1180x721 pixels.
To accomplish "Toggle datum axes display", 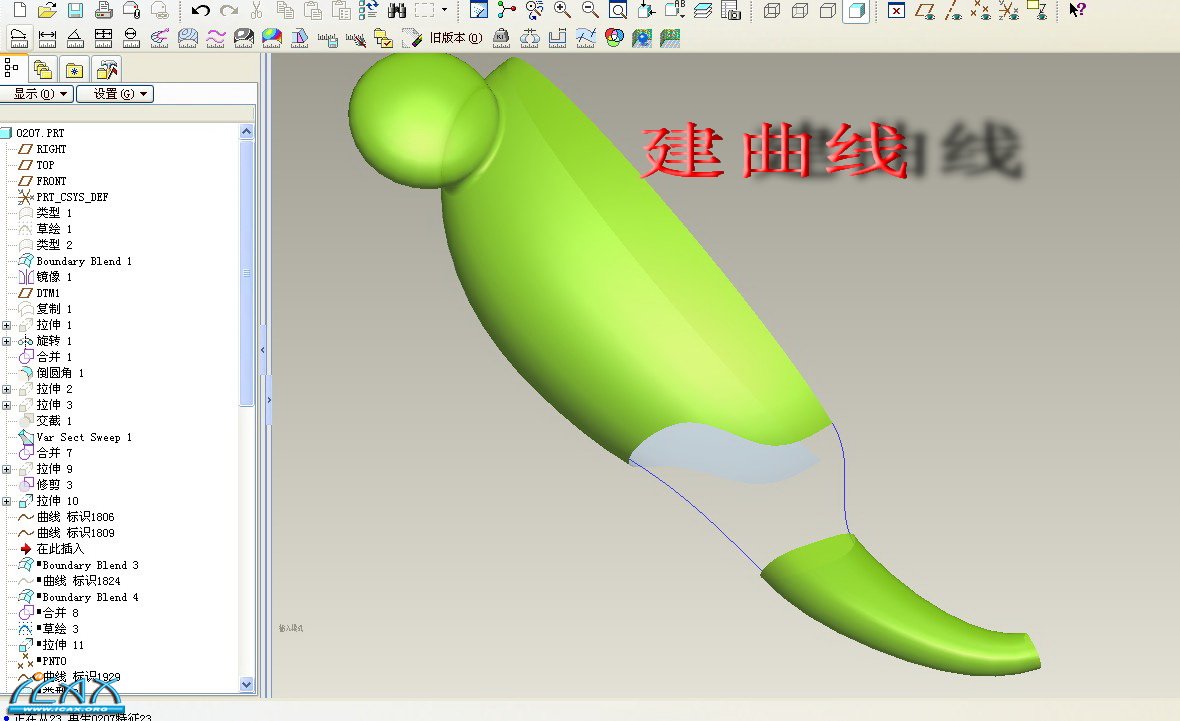I will pyautogui.click(x=954, y=11).
